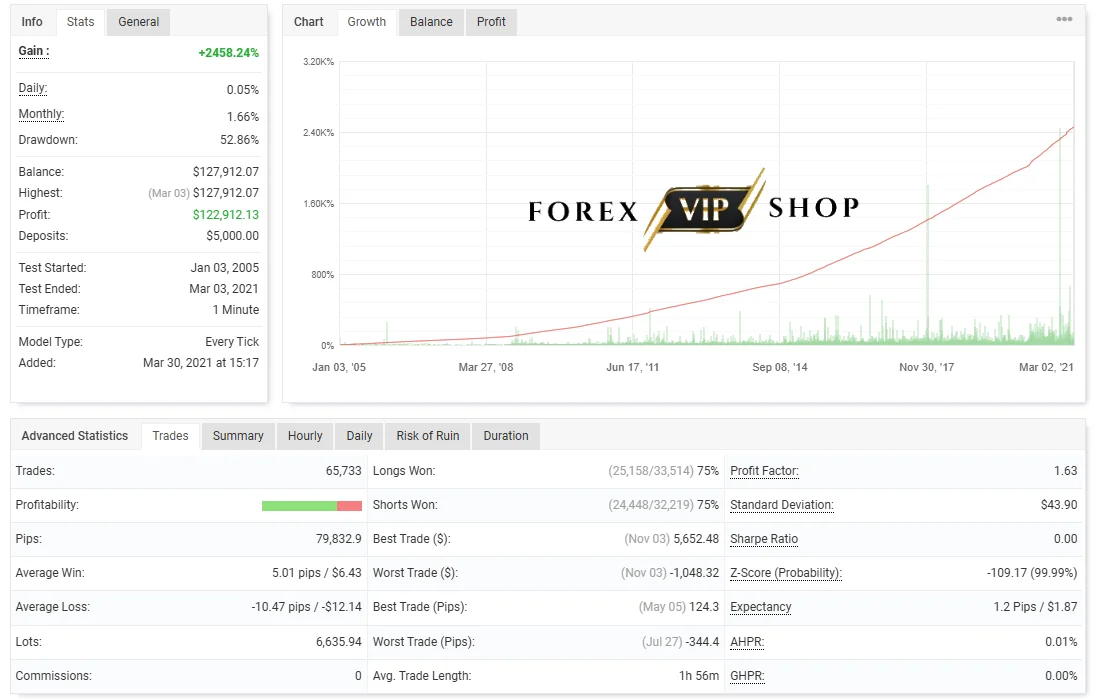Click the Expectancy label
Viewport: 1096px width, 699px height.
(x=760, y=607)
